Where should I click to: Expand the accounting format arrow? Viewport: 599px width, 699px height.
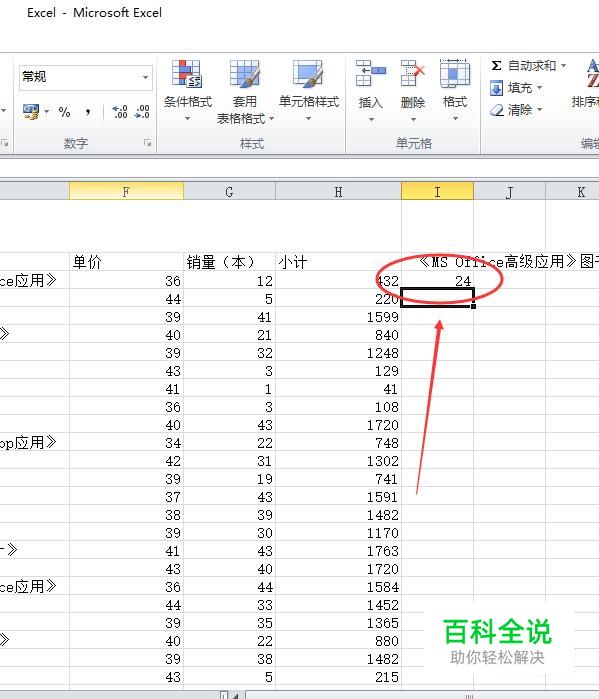[x=46, y=111]
